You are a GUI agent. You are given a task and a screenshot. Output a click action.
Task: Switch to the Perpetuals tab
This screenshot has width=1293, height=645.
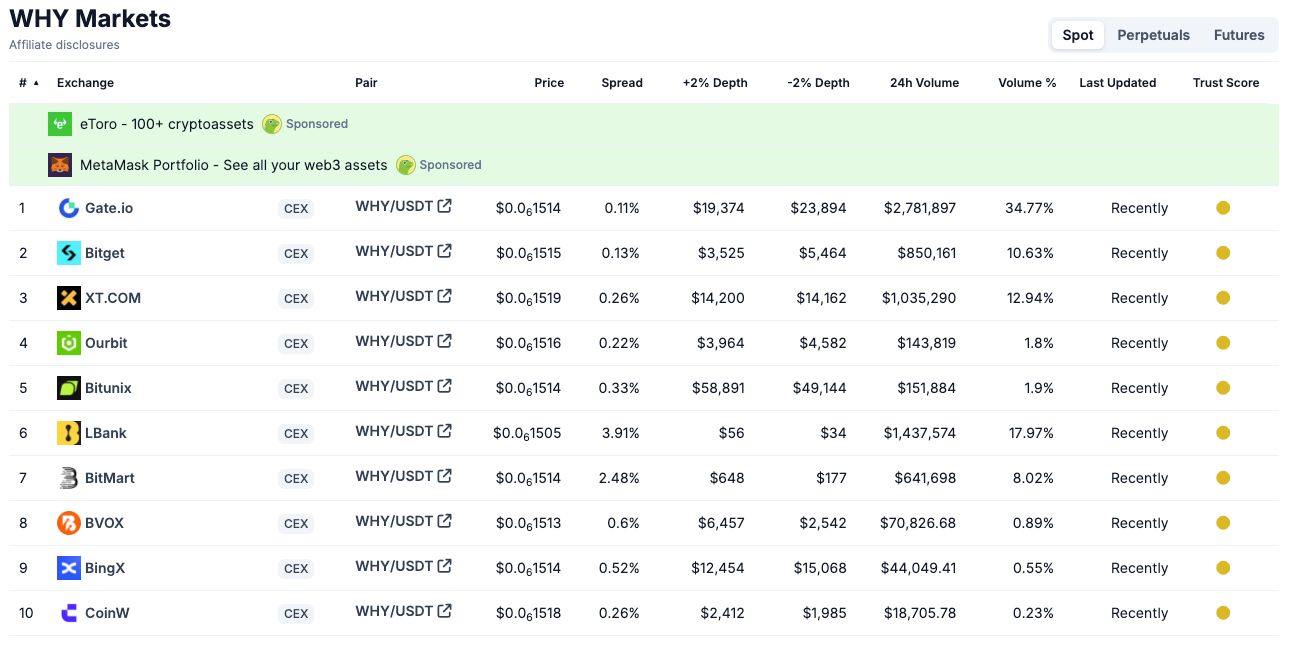coord(1153,35)
